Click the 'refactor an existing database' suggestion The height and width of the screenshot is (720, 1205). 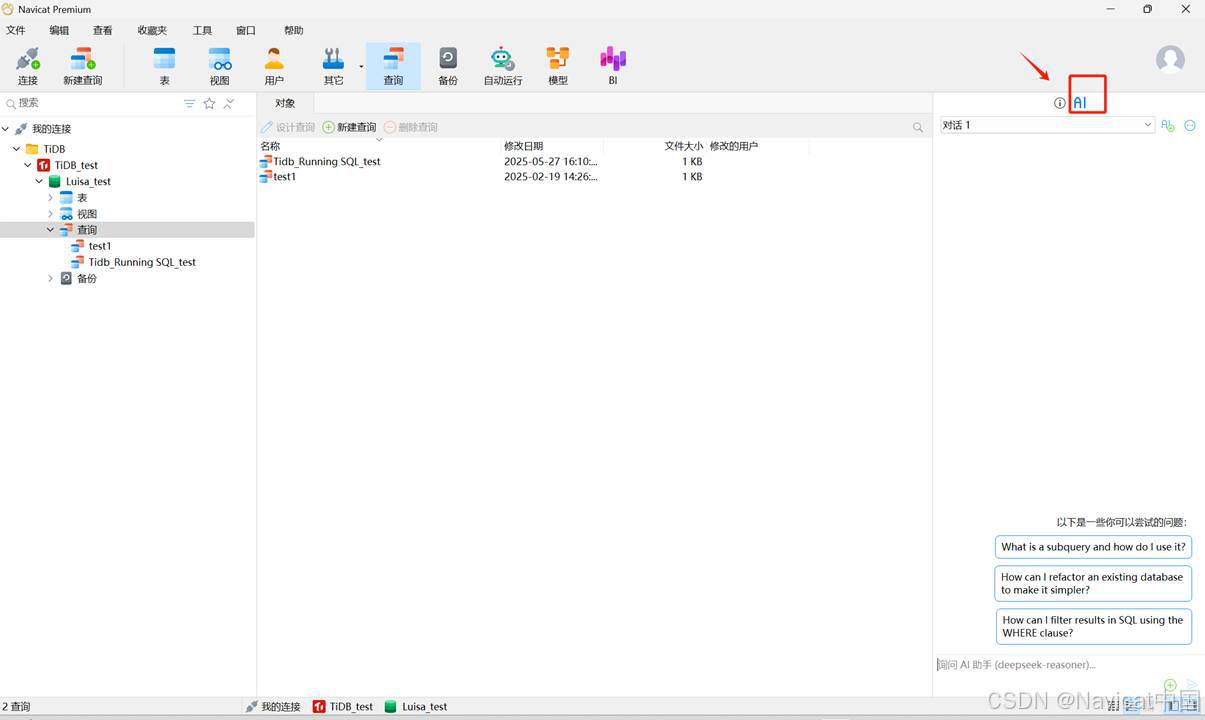(x=1093, y=583)
